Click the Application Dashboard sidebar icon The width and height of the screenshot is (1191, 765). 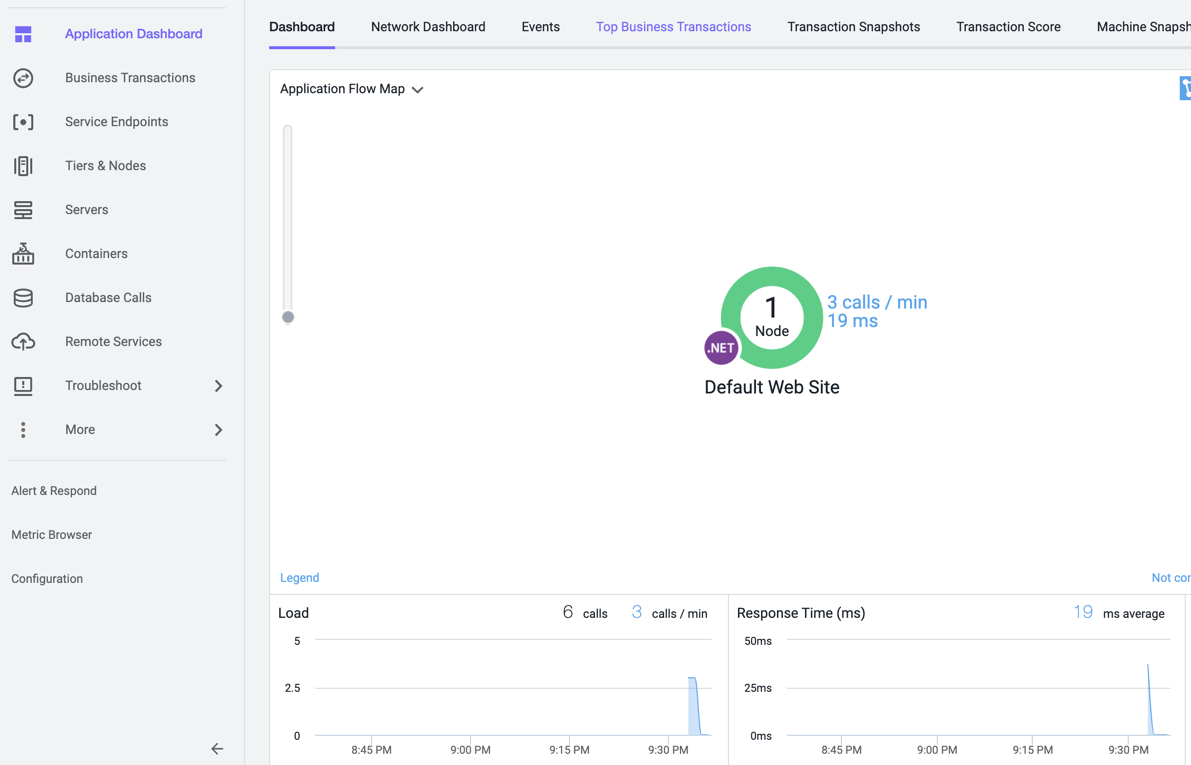tap(23, 34)
